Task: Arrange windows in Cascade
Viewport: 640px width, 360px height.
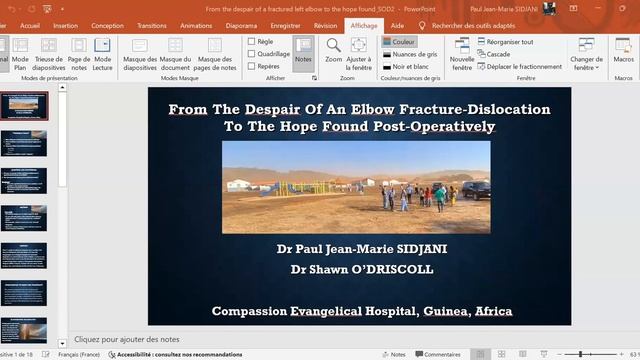Action: click(x=494, y=54)
